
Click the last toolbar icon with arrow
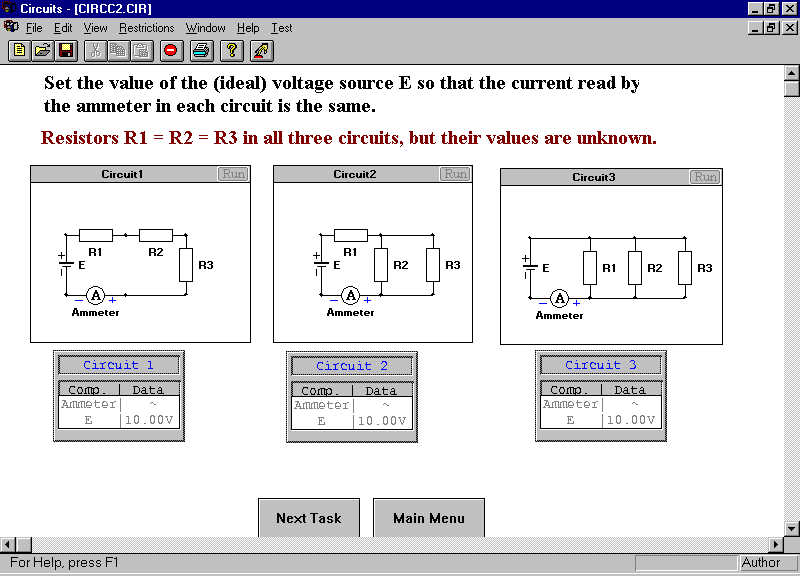[262, 49]
